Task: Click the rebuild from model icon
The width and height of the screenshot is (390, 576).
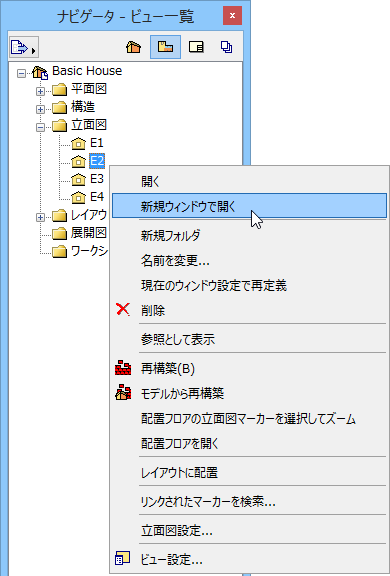Action: pyautogui.click(x=123, y=393)
